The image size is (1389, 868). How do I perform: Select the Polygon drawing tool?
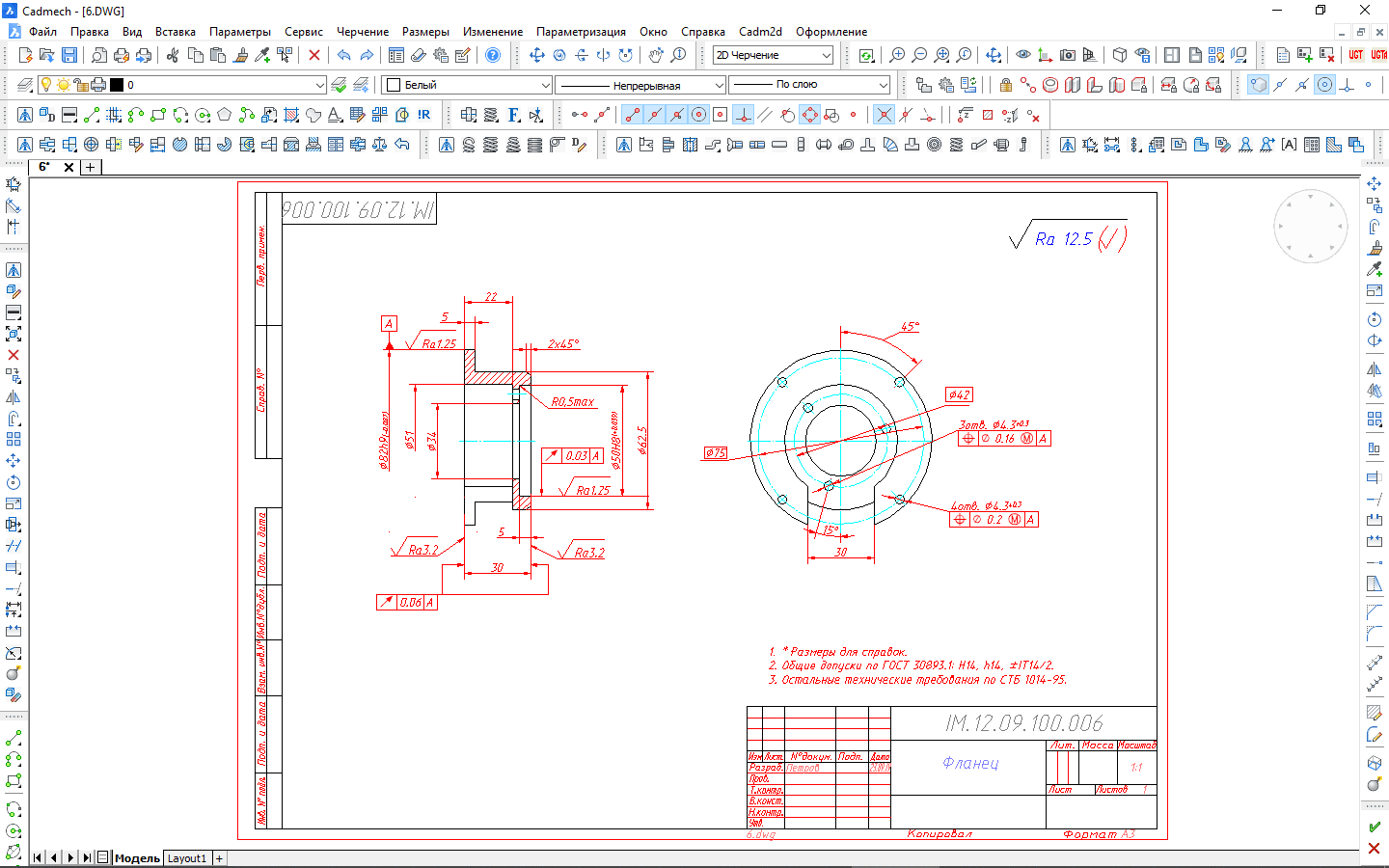(x=224, y=116)
